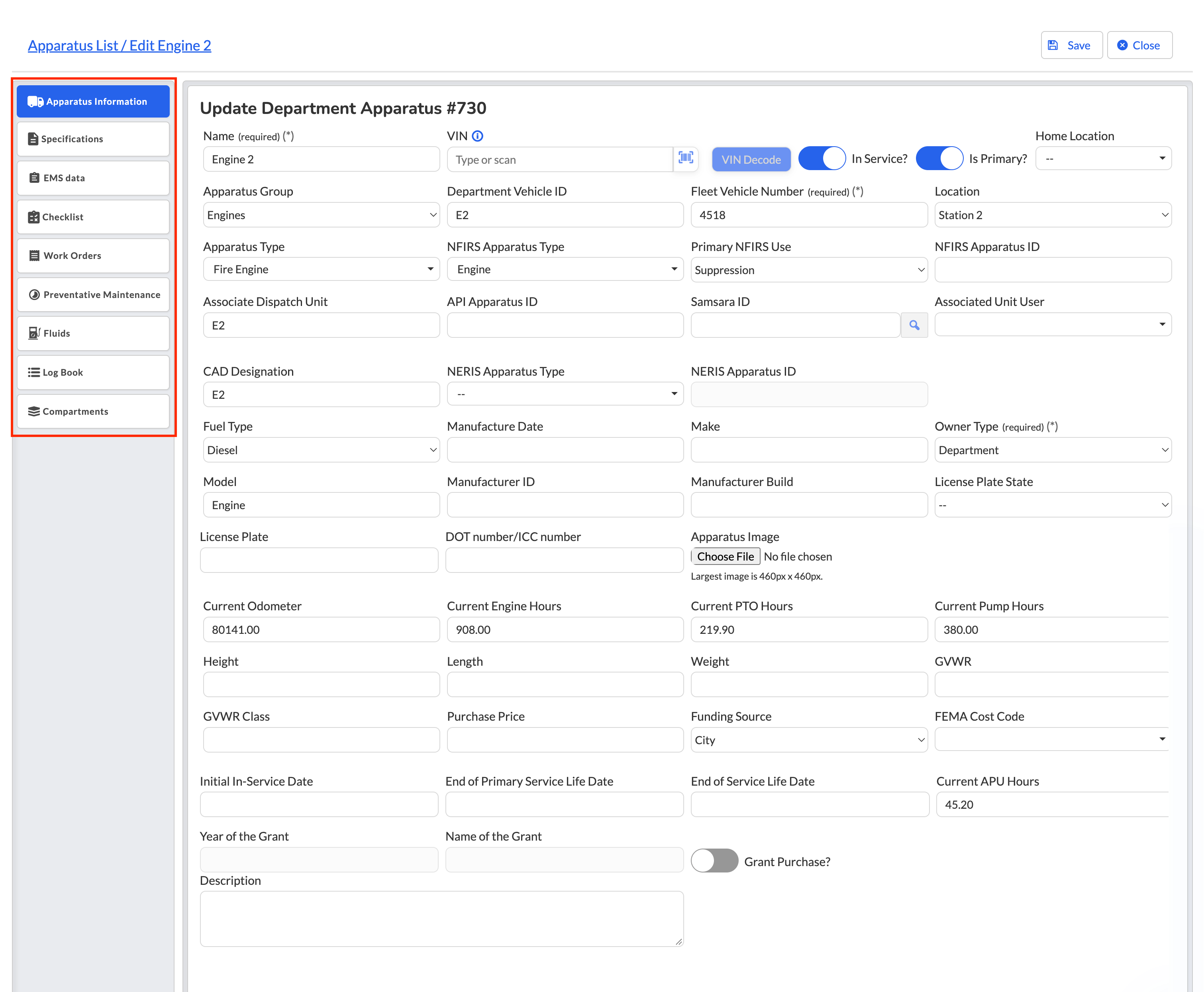
Task: Click Choose File for Apparatus Image
Action: tap(725, 557)
